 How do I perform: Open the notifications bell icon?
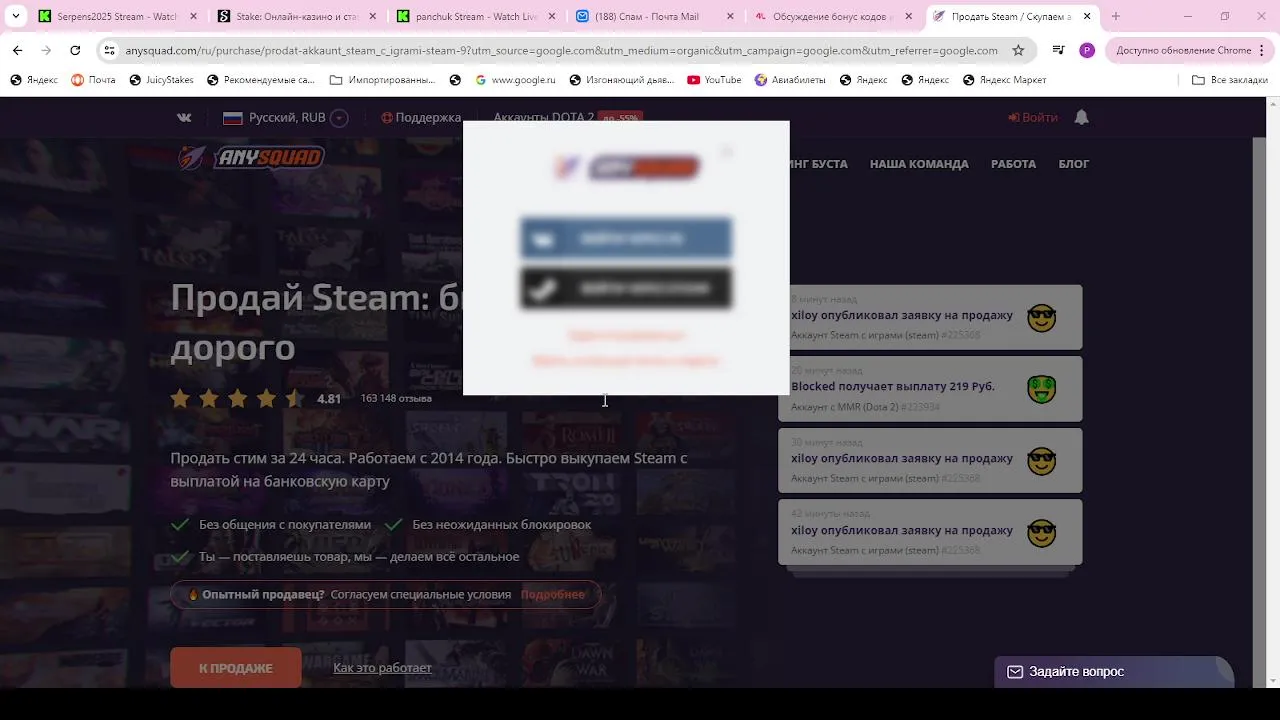(x=1081, y=117)
